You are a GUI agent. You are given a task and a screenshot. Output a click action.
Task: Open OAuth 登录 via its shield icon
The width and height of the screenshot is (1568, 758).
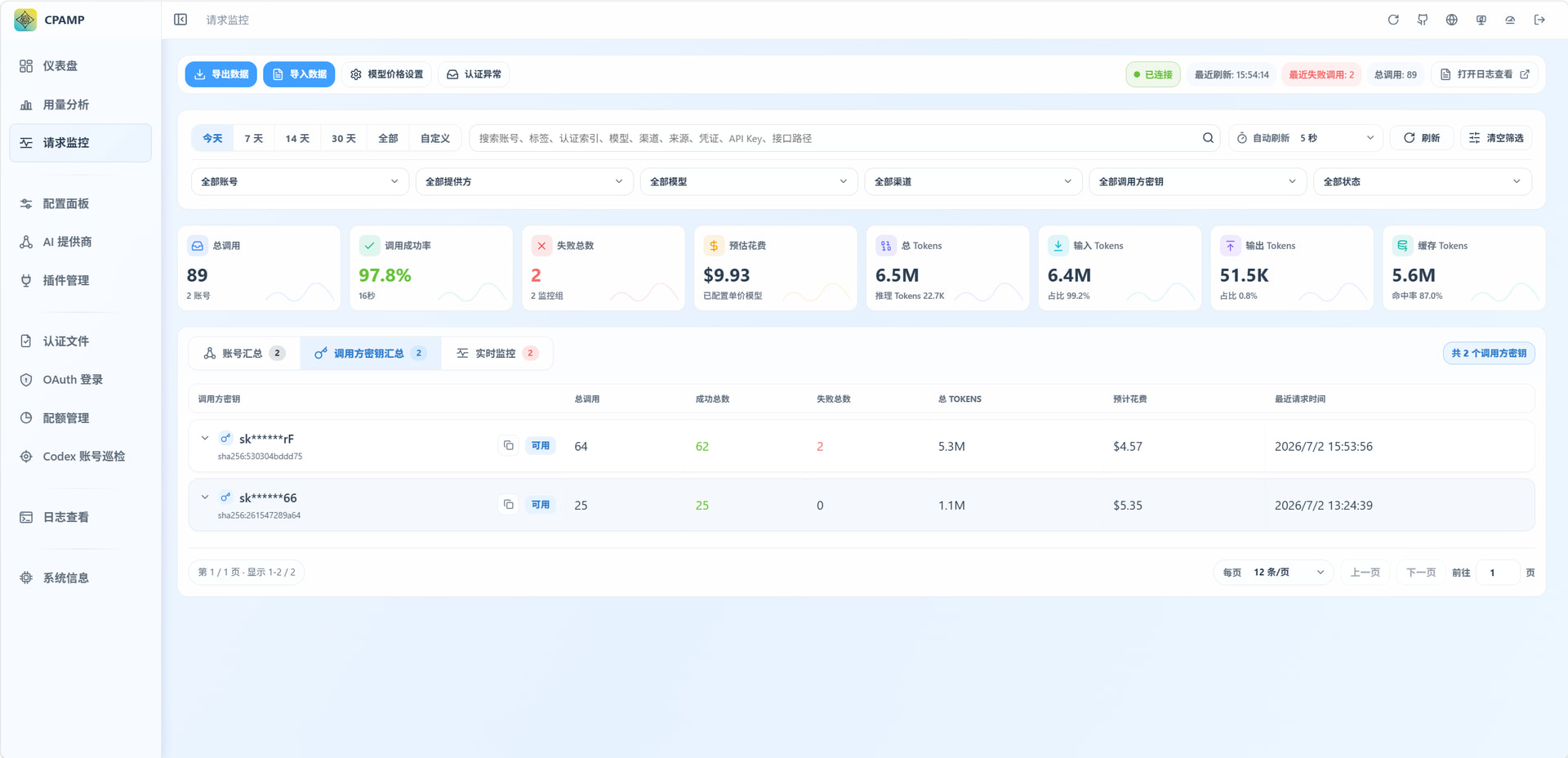26,380
